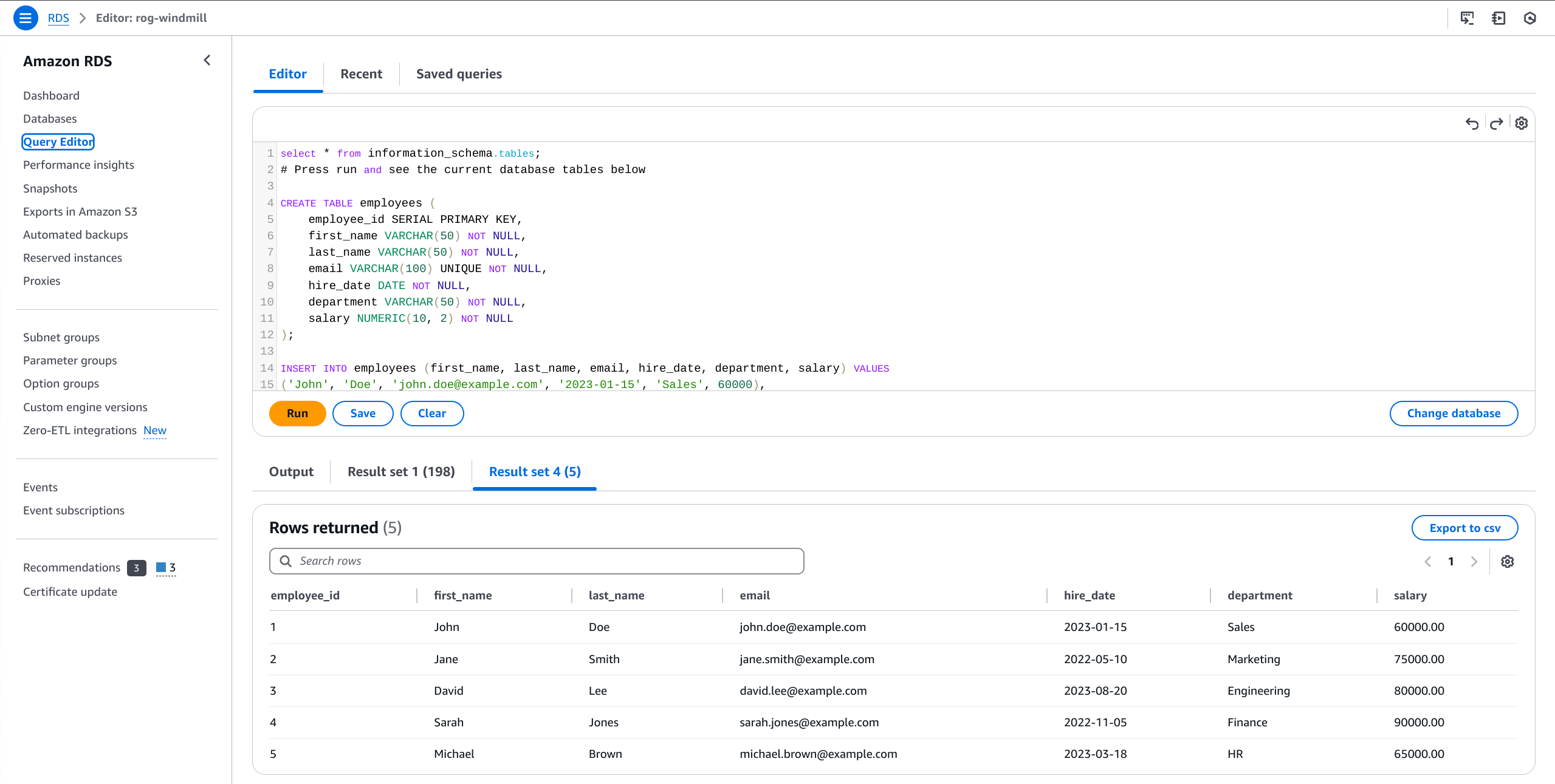Collapse the Amazon RDS sidebar
Screen dimensions: 1555x784
pos(207,60)
